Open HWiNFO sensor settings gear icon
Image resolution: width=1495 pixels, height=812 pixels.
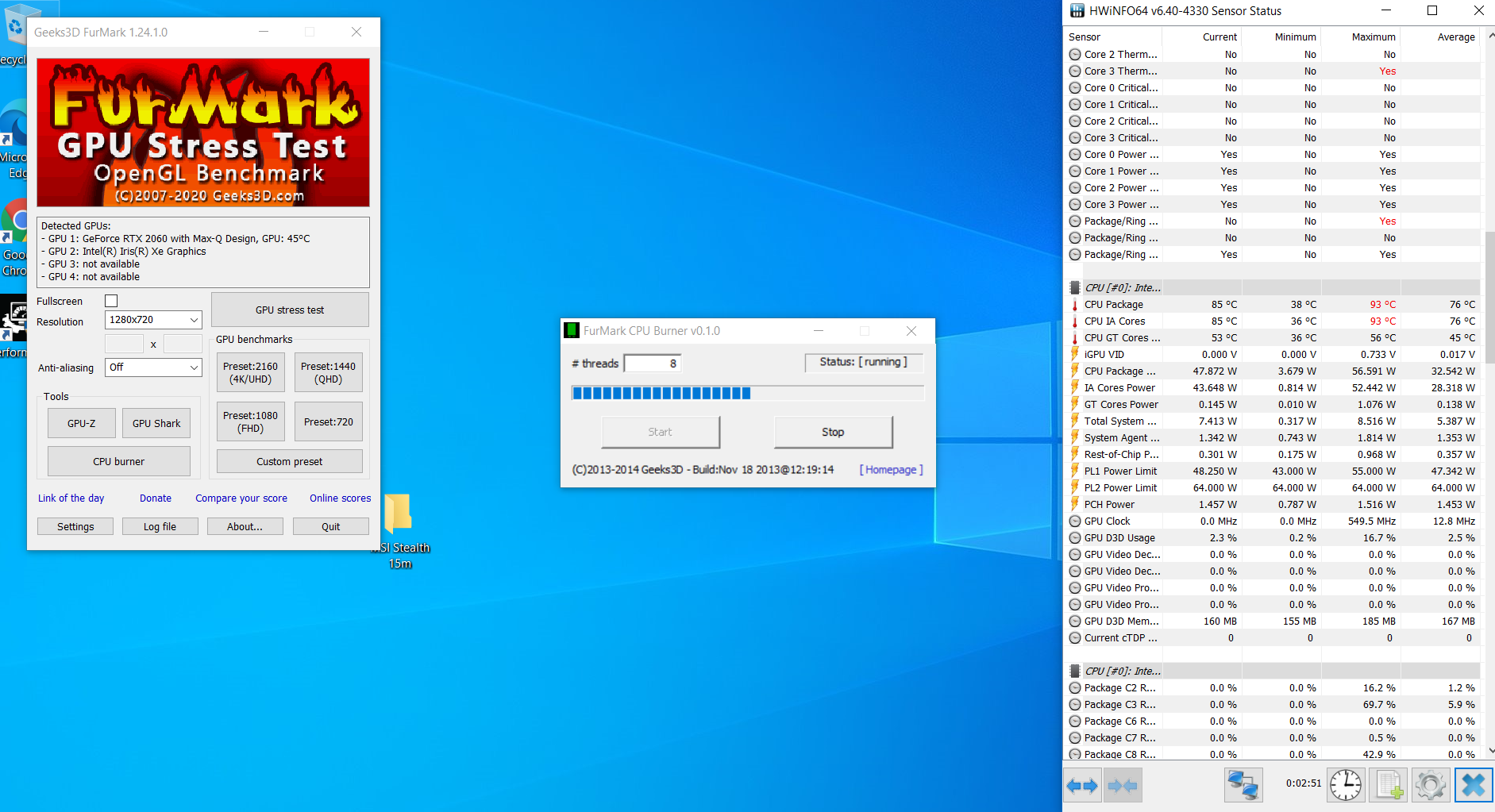1430,786
